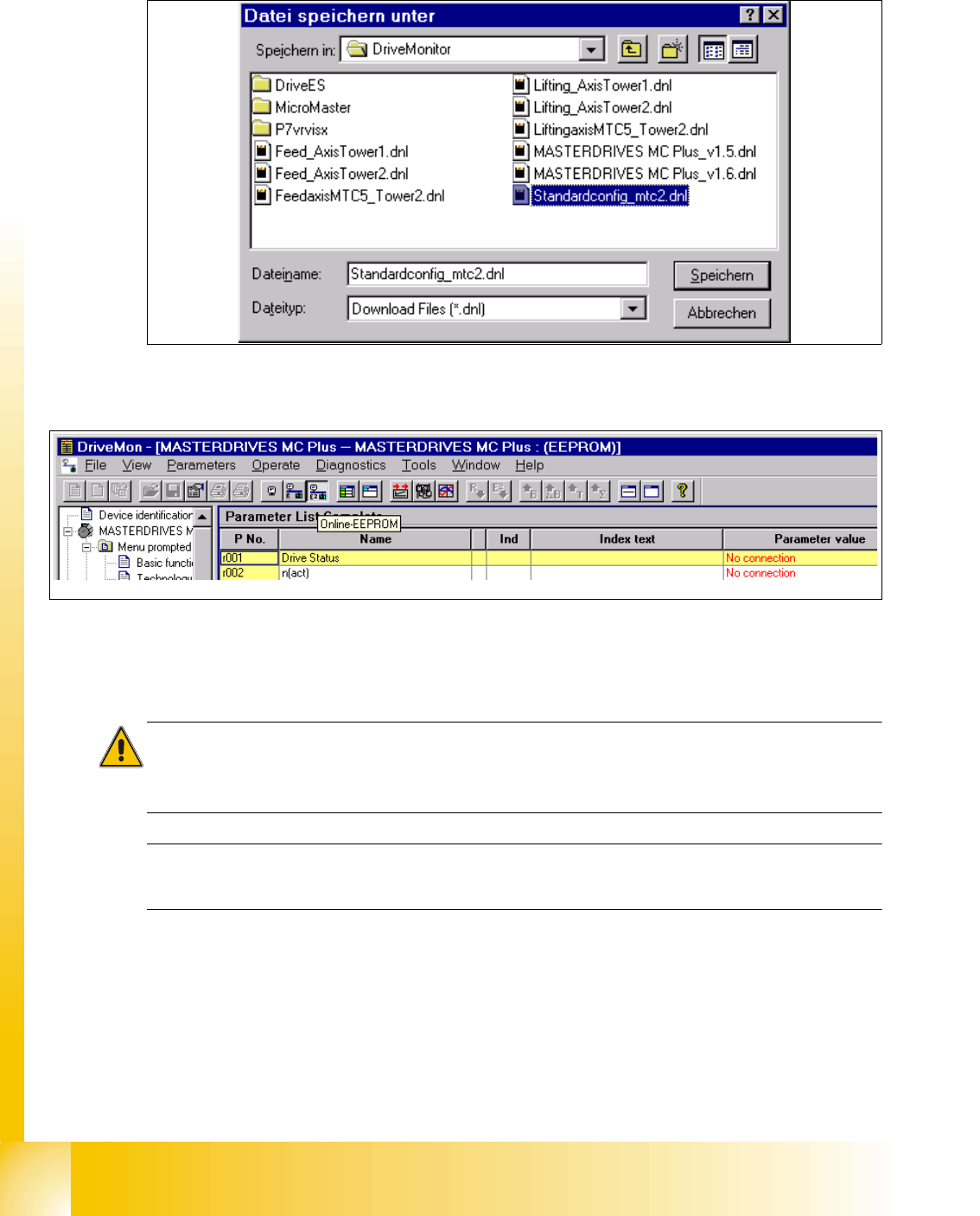Create a new folder in save dialog
980x1216 pixels.
point(671,49)
